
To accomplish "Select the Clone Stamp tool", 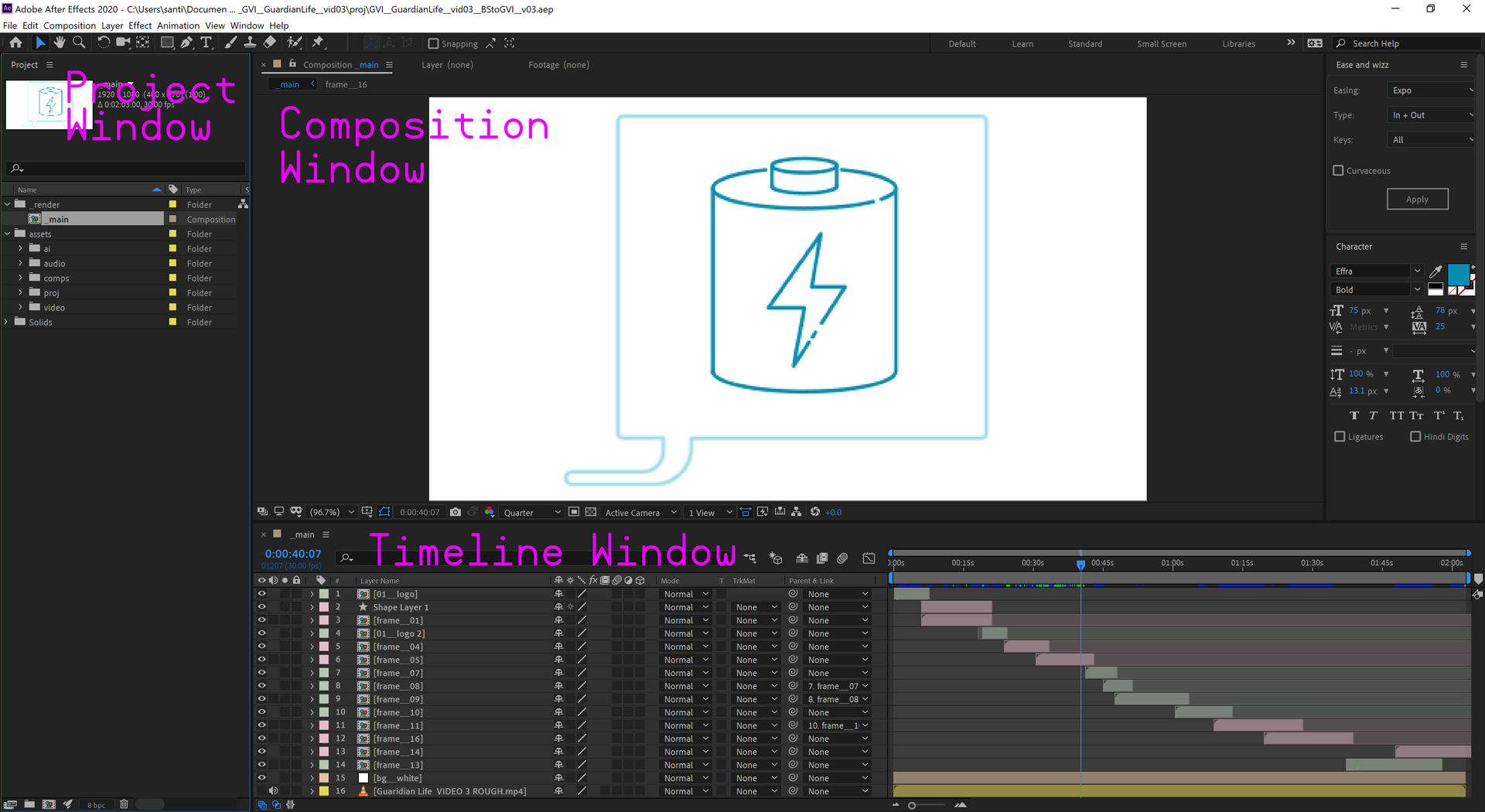I will [x=250, y=43].
